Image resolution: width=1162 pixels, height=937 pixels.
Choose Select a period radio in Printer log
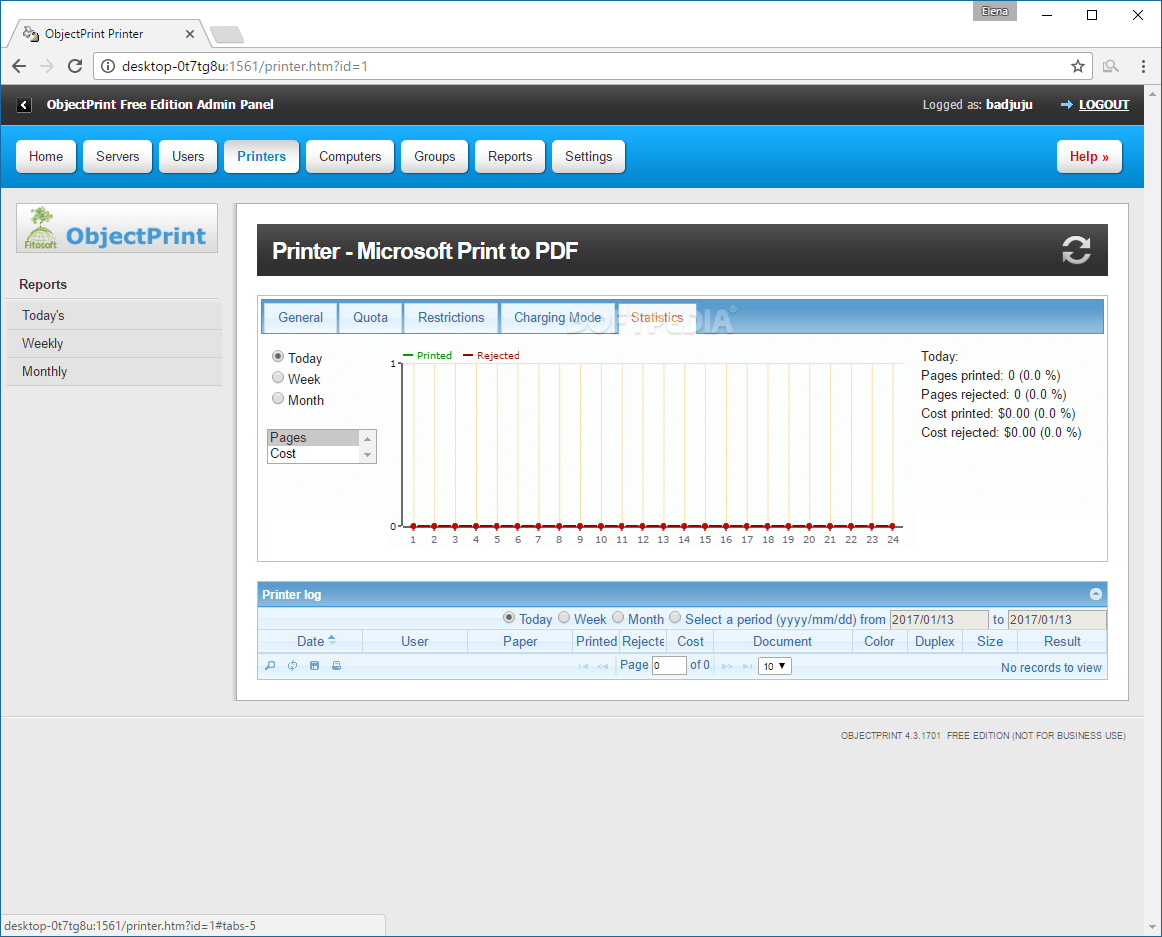point(675,618)
